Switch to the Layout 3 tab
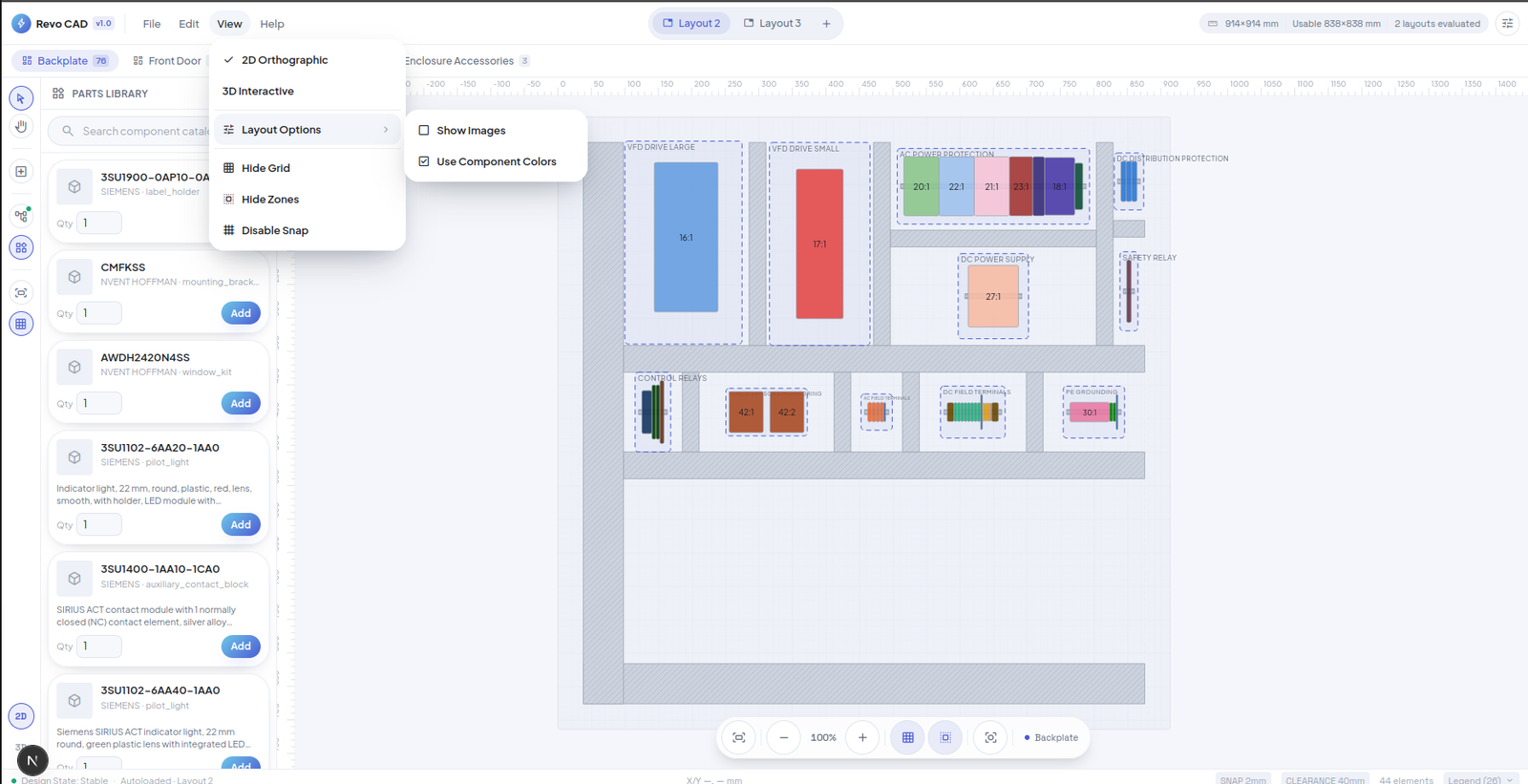 coord(773,23)
